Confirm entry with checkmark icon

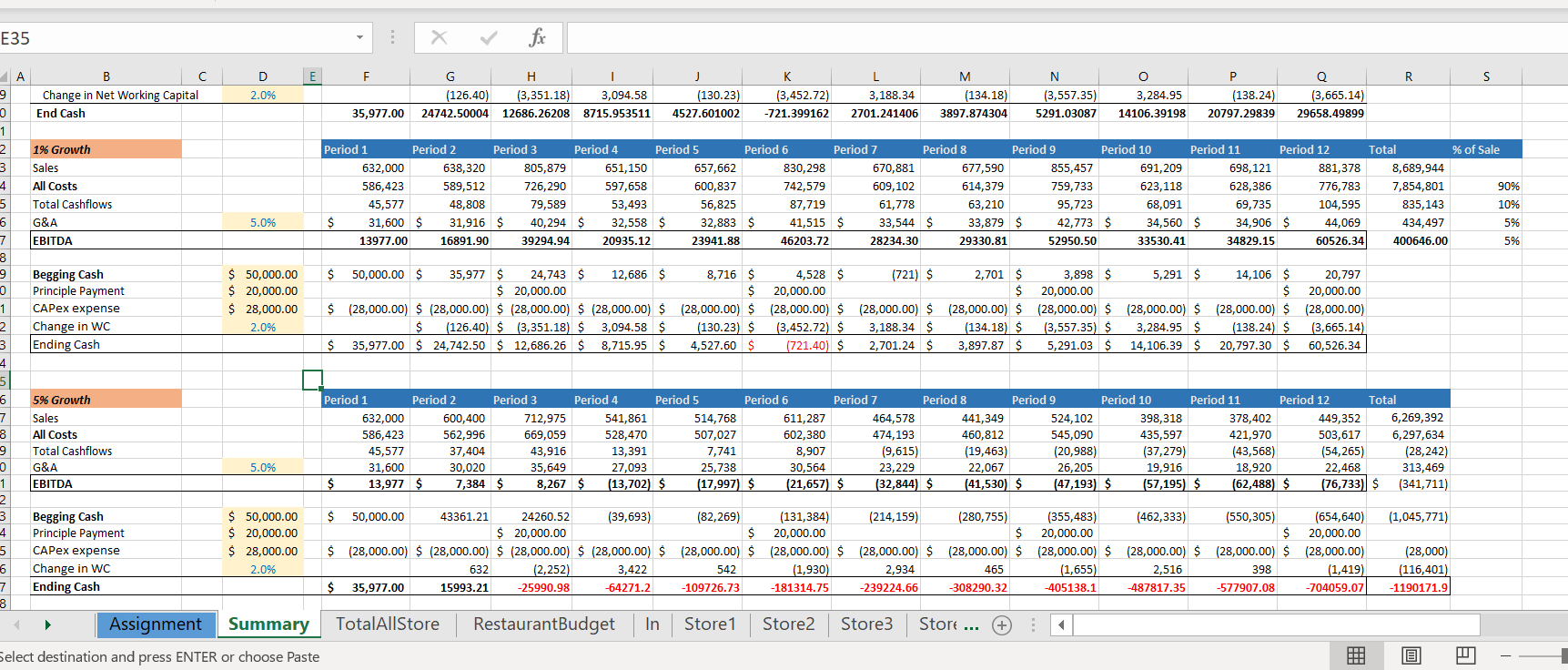[489, 37]
